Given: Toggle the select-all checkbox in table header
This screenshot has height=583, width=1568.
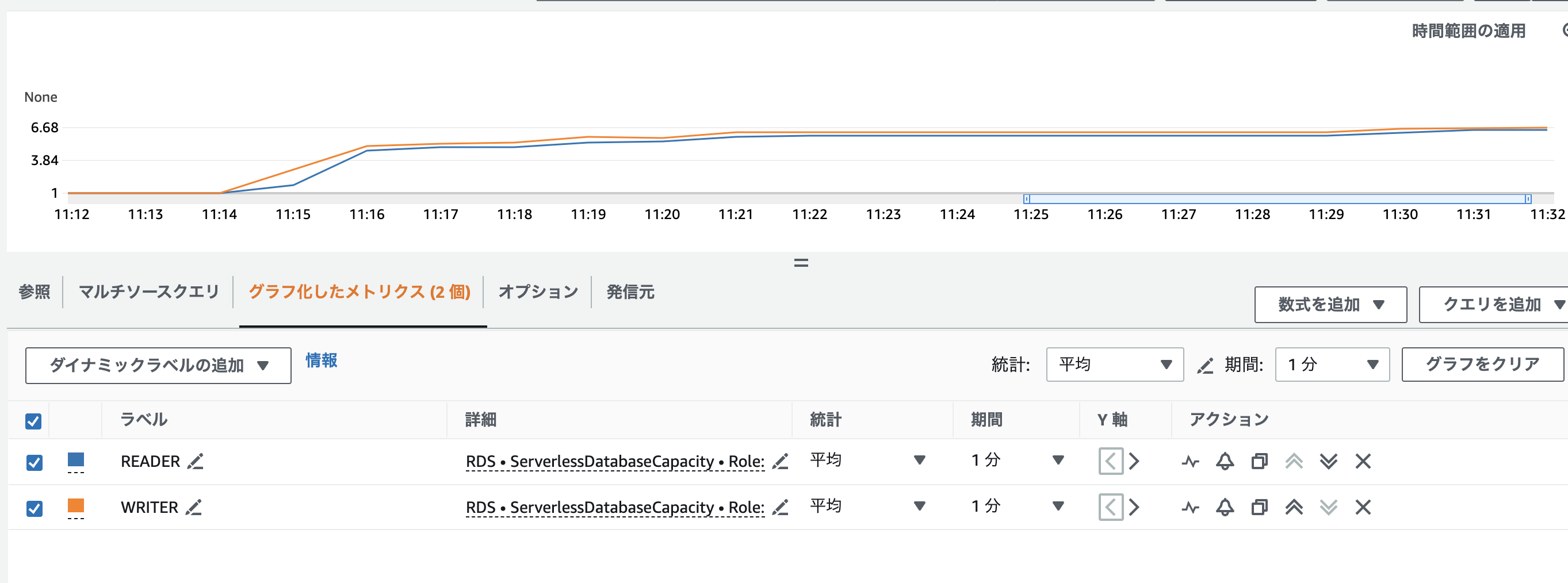Looking at the screenshot, I should [x=33, y=421].
